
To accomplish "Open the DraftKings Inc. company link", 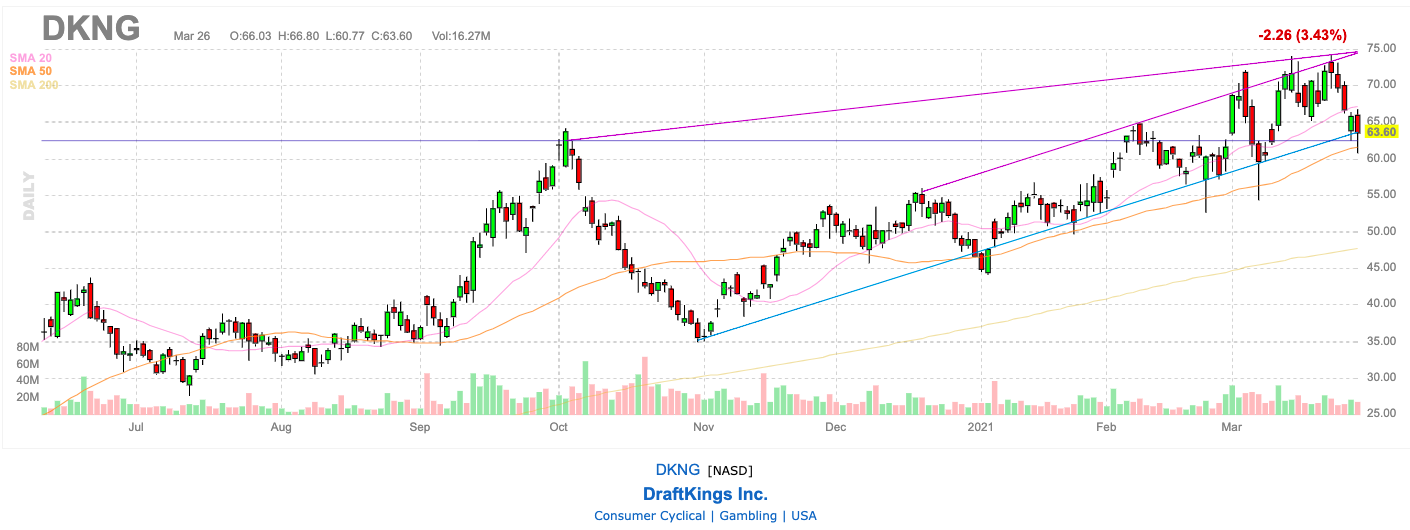I will (x=705, y=494).
